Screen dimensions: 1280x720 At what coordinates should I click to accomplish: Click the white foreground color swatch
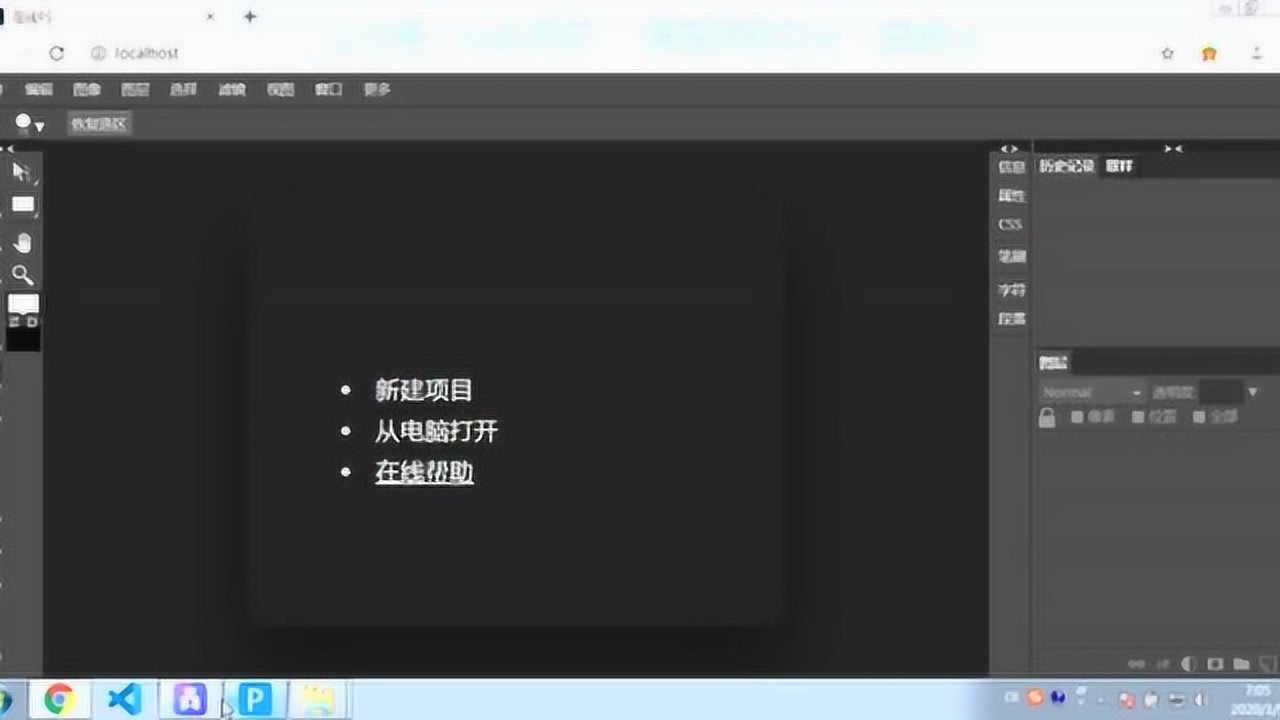coord(23,303)
